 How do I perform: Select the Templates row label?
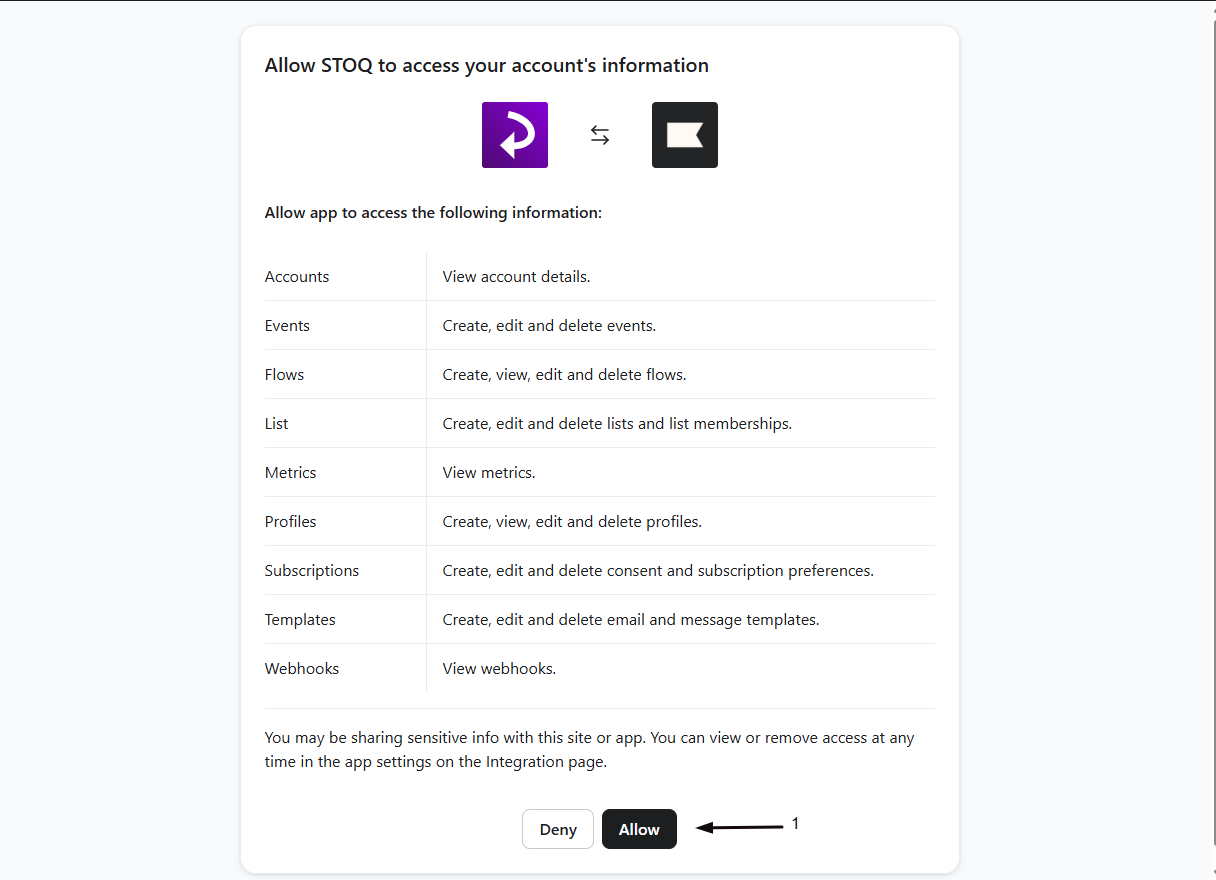tap(300, 620)
